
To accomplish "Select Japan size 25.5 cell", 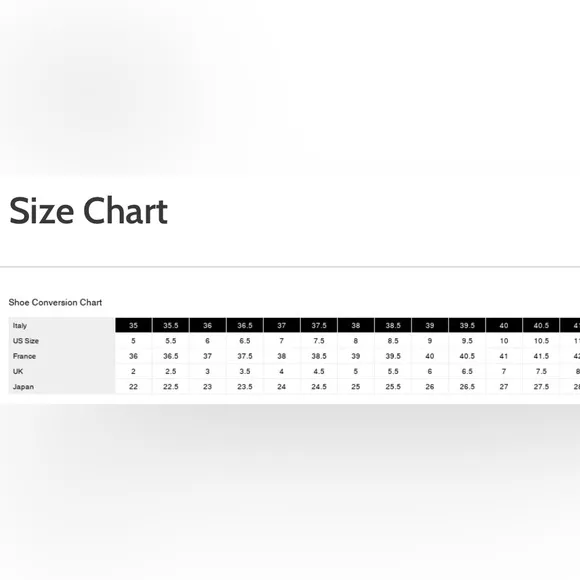I will (x=393, y=387).
